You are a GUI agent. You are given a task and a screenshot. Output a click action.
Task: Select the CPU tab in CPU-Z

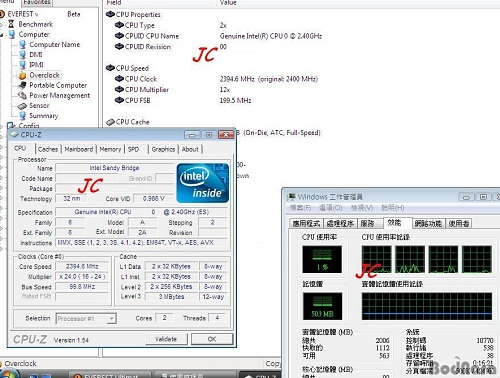pyautogui.click(x=20, y=148)
